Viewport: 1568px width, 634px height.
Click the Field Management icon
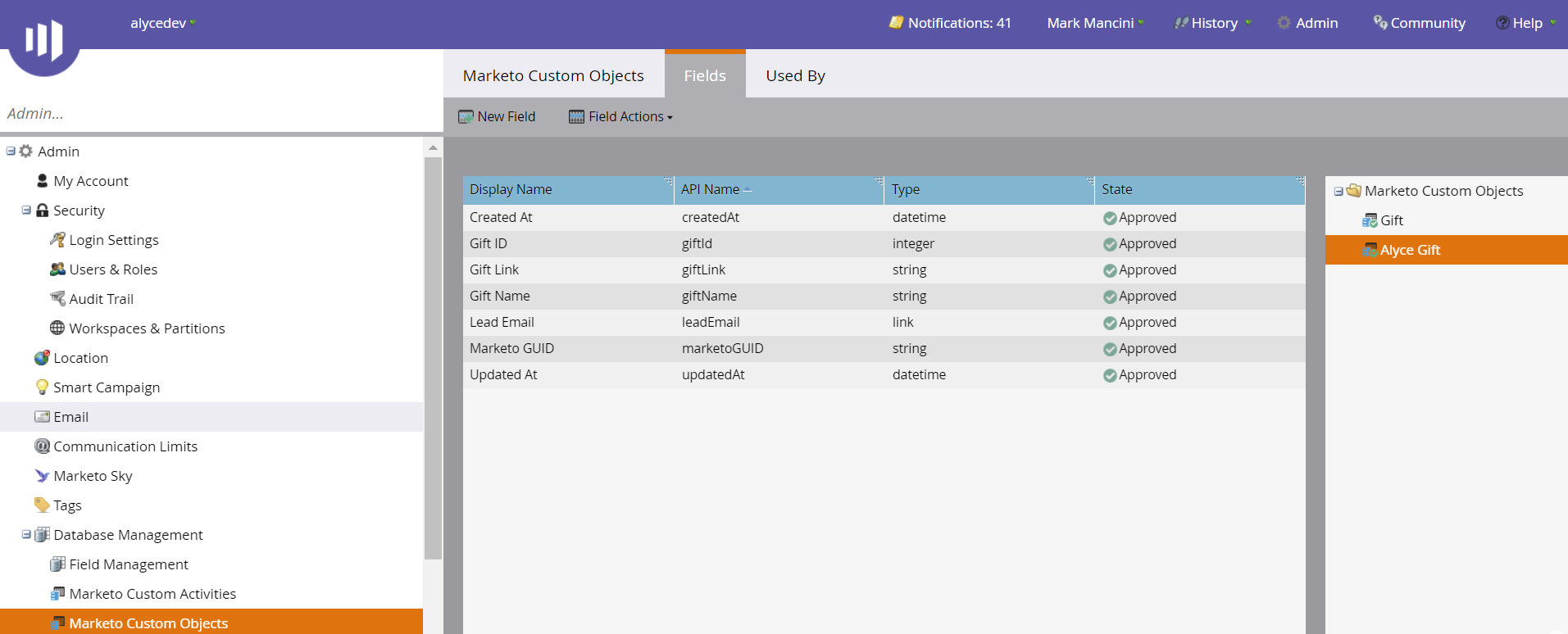click(57, 564)
